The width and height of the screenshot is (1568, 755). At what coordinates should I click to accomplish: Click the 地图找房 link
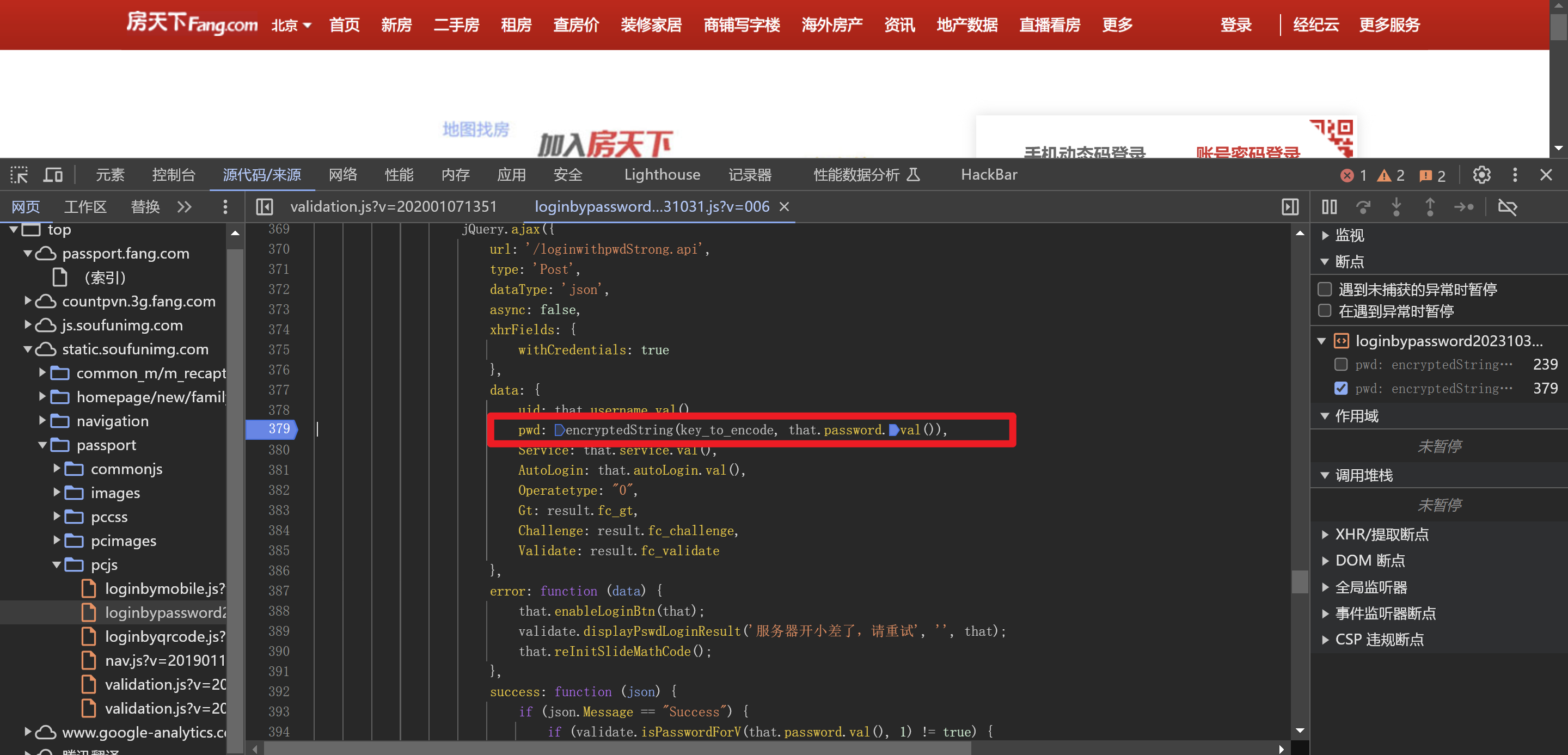click(x=475, y=129)
